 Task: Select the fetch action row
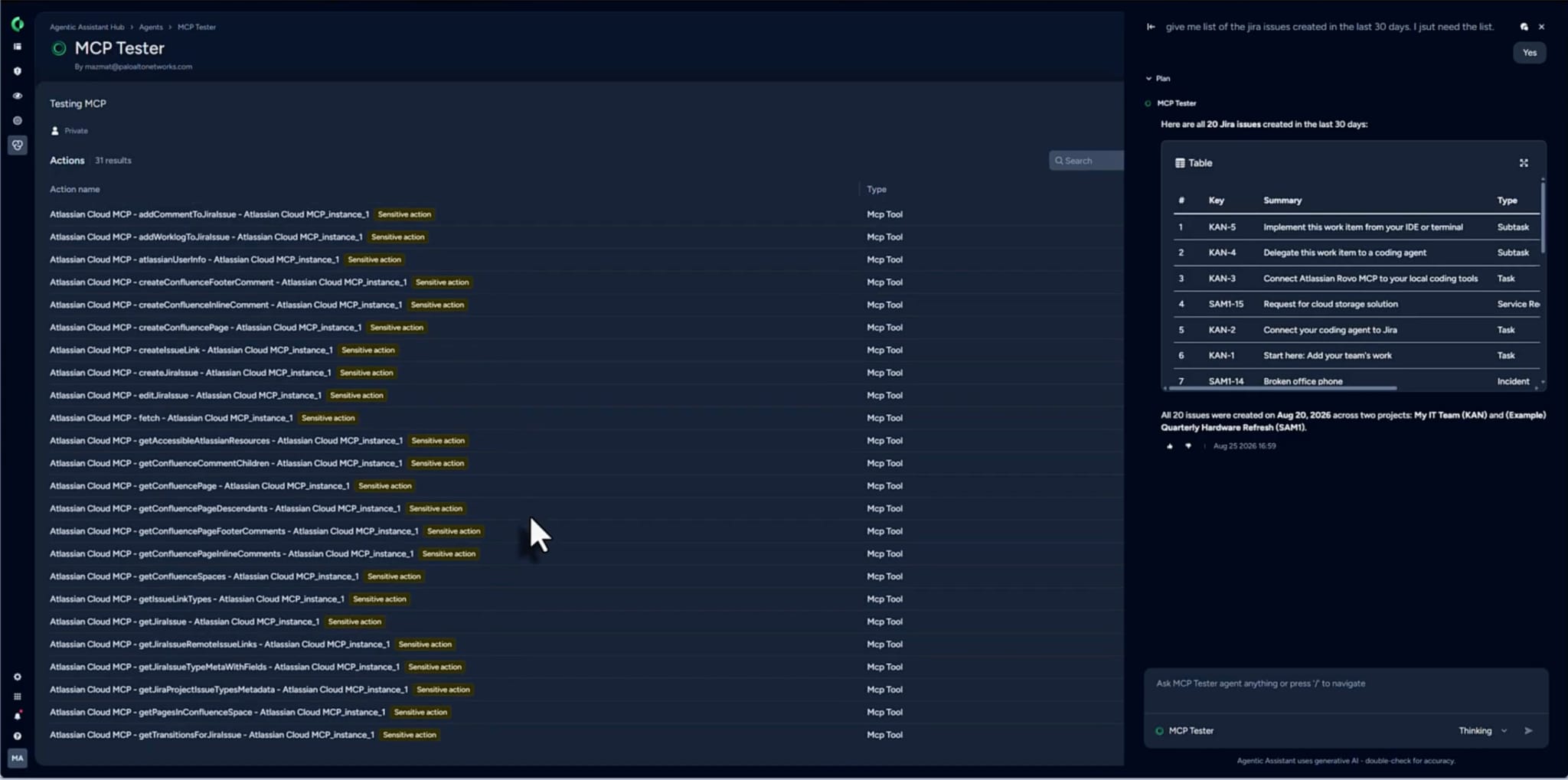click(579, 418)
